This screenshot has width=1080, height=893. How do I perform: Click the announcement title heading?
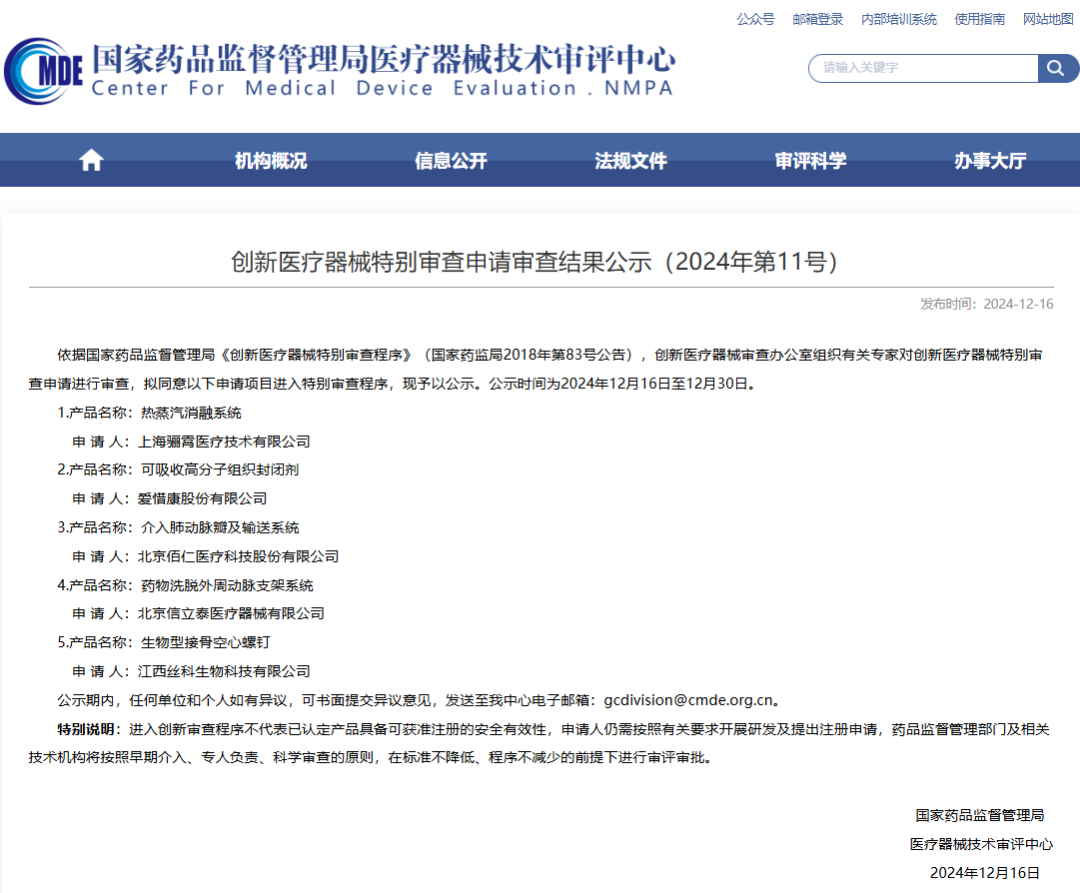point(534,263)
